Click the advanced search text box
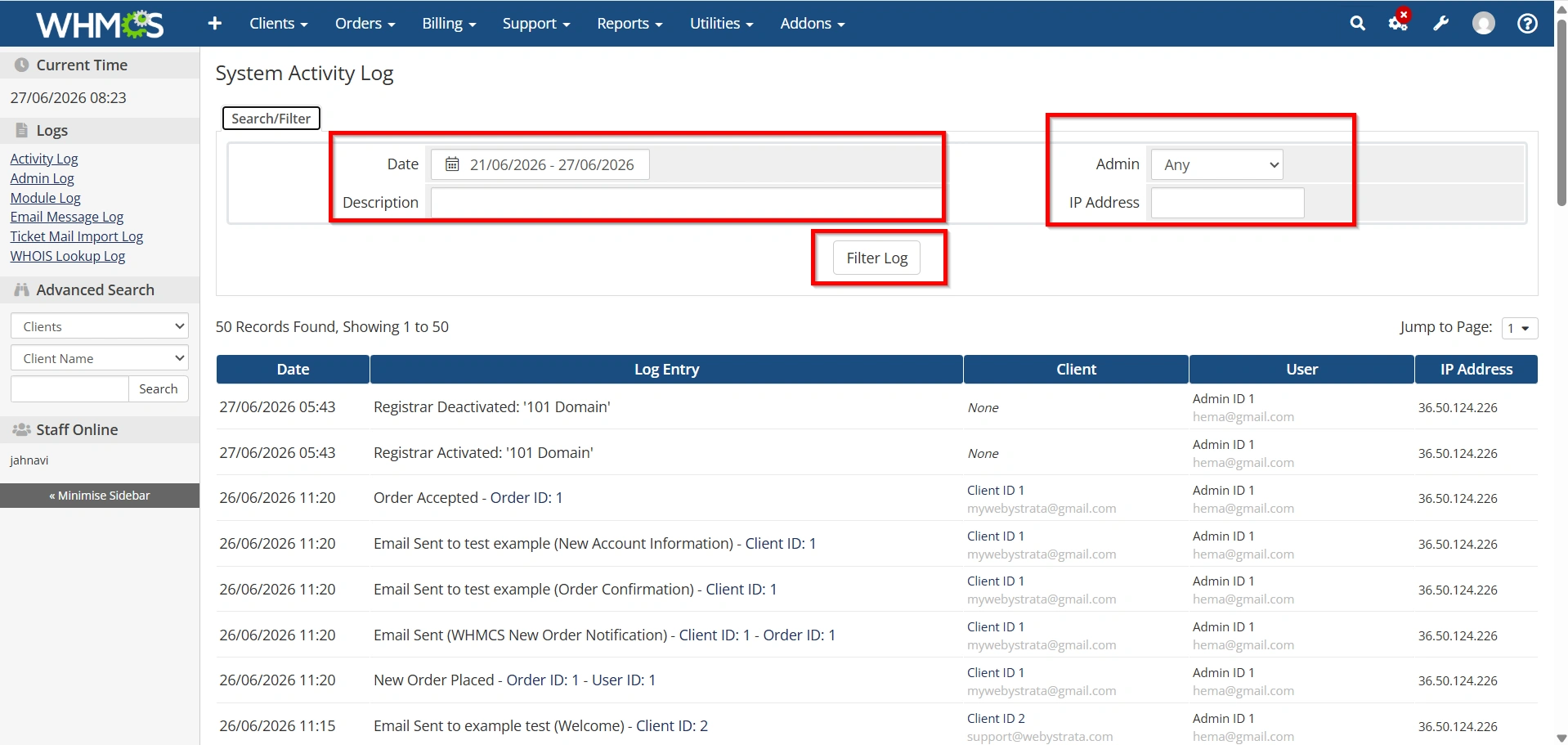Image resolution: width=1568 pixels, height=745 pixels. (69, 389)
